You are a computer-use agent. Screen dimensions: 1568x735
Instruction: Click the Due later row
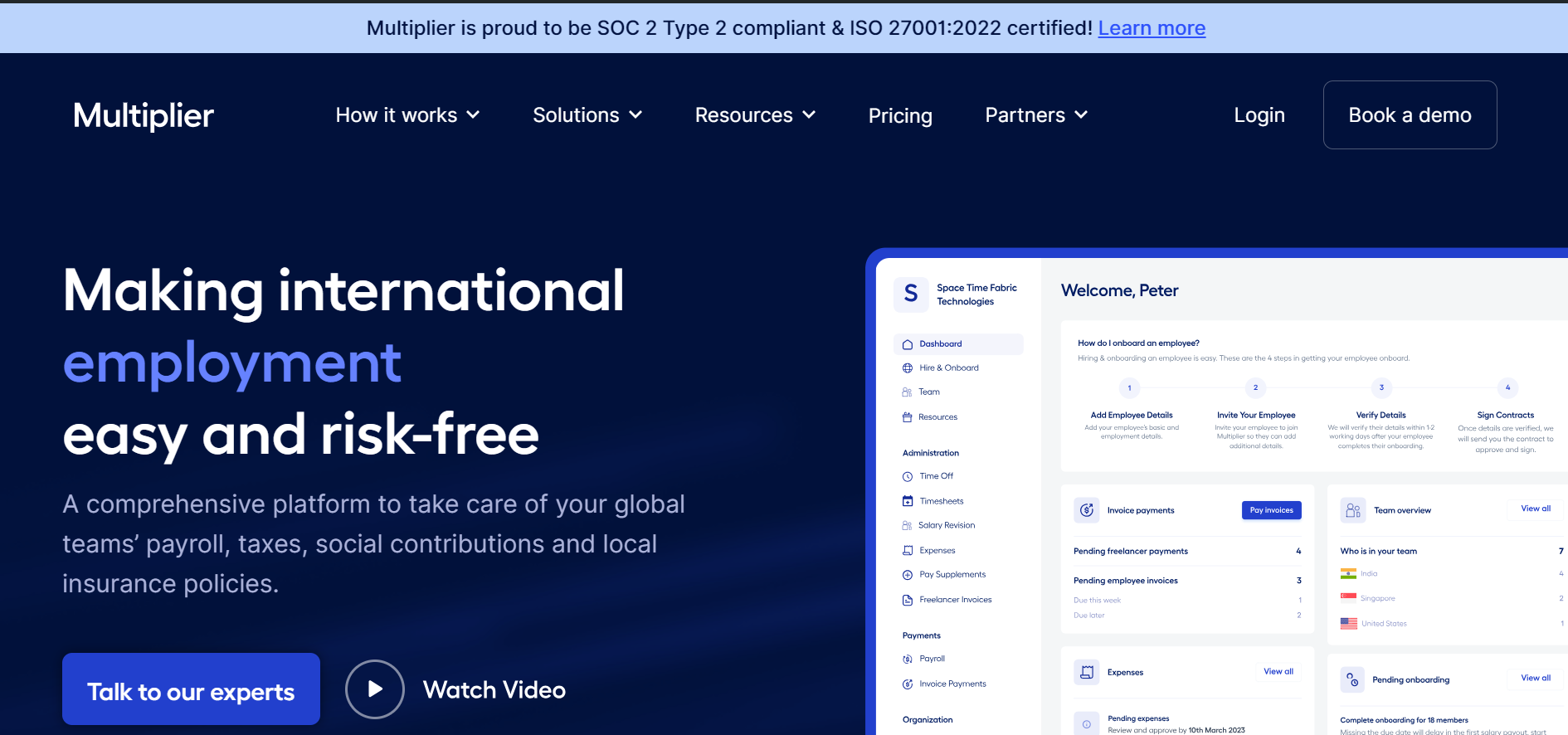click(1187, 616)
